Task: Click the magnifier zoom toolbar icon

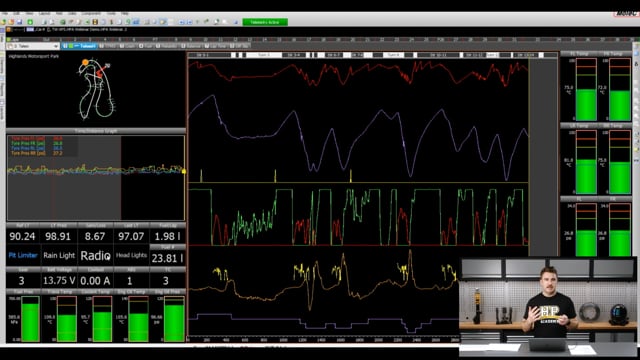Action: pos(216,22)
